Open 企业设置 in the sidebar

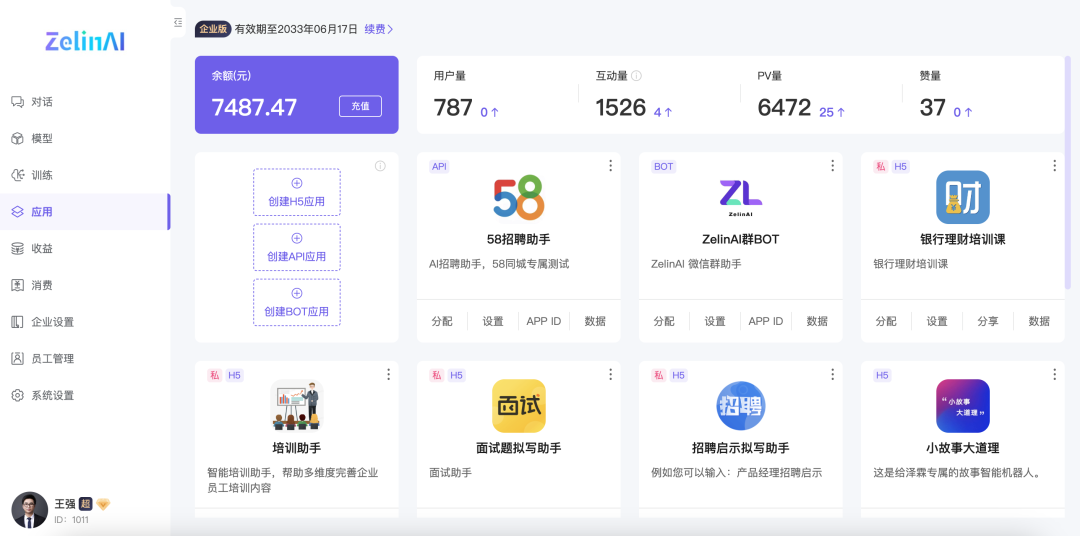click(85, 322)
